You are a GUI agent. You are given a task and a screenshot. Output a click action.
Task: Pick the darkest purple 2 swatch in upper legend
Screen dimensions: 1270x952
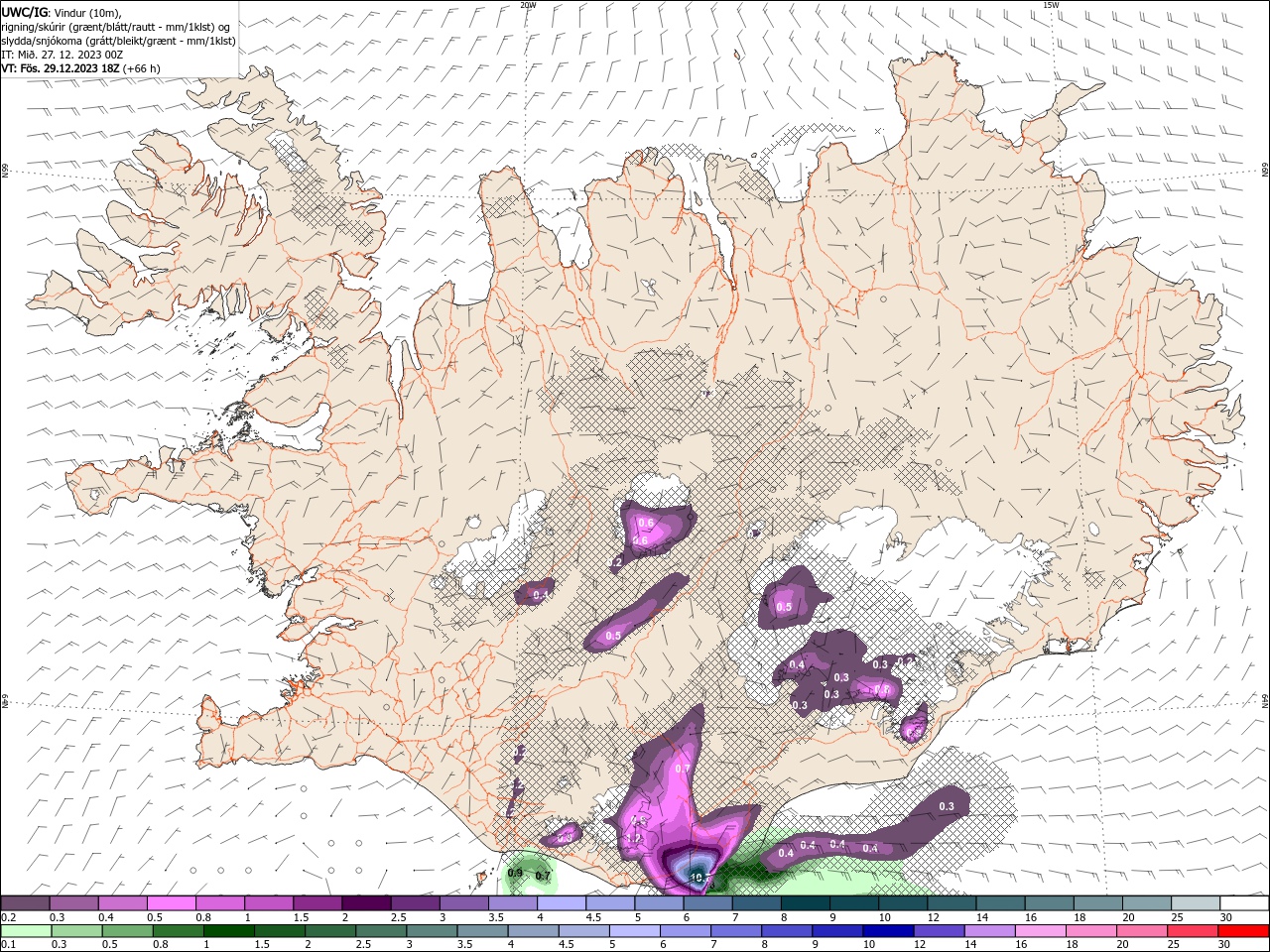[x=366, y=903]
